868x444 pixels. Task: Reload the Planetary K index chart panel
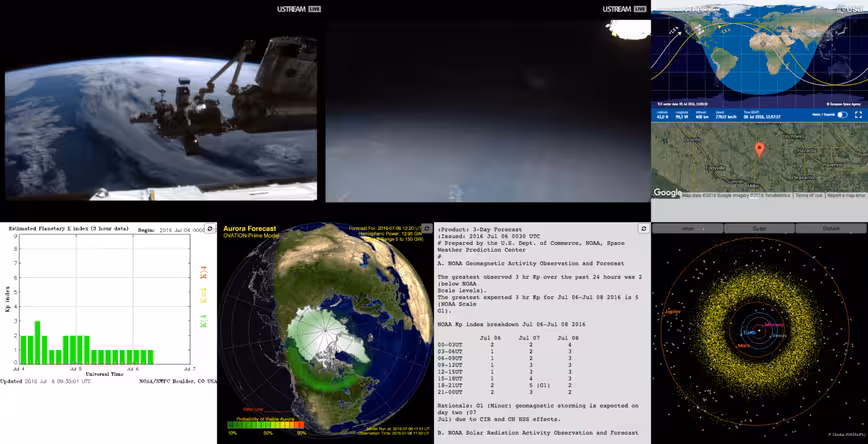tap(209, 228)
